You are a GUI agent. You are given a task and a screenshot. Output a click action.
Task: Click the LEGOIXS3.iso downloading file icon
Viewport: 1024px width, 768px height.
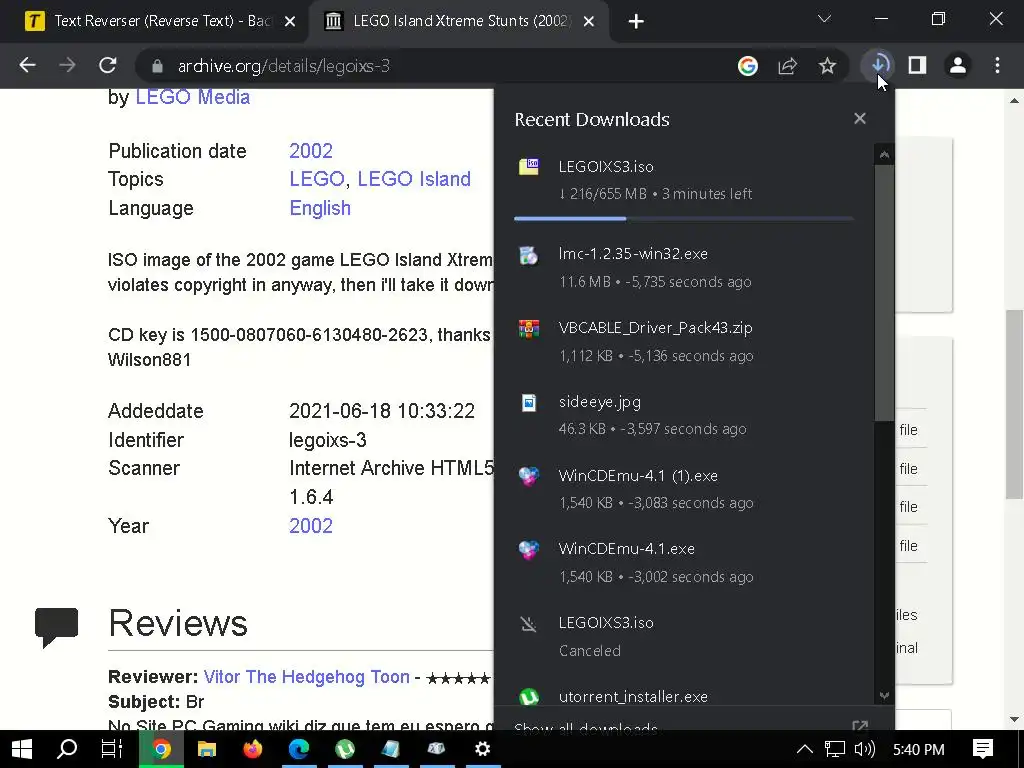(529, 167)
